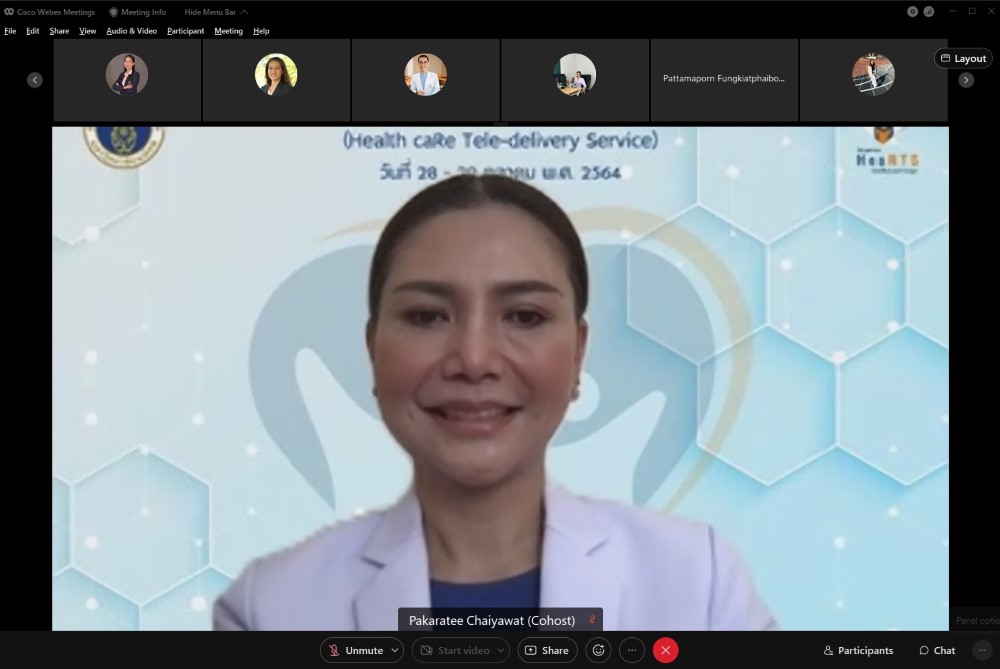Open the Audio & Video menu

coord(131,31)
